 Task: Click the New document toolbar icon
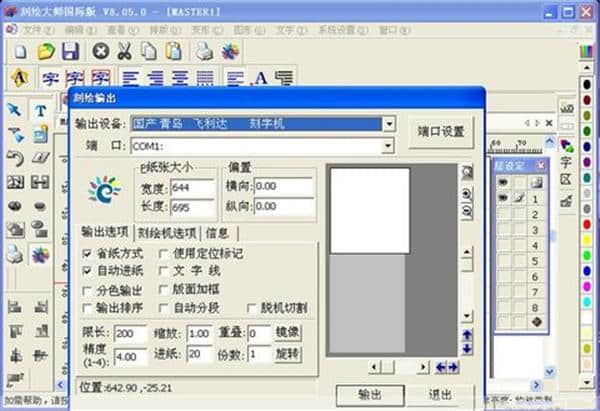pos(21,51)
